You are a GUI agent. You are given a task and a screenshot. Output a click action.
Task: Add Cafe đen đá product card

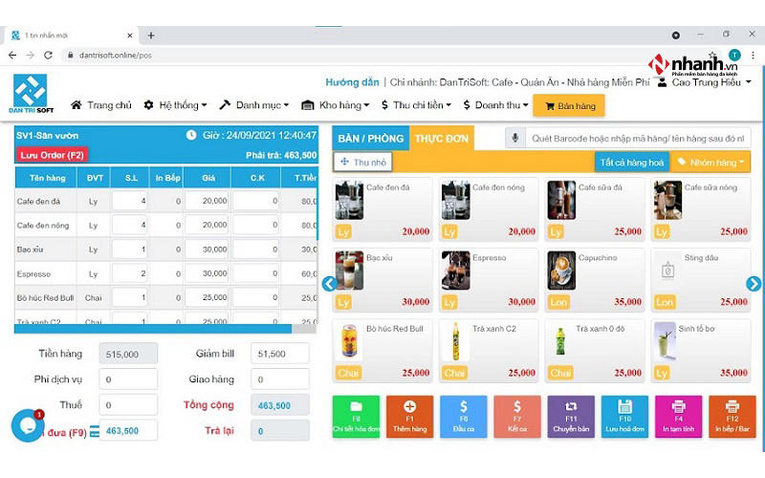[382, 209]
